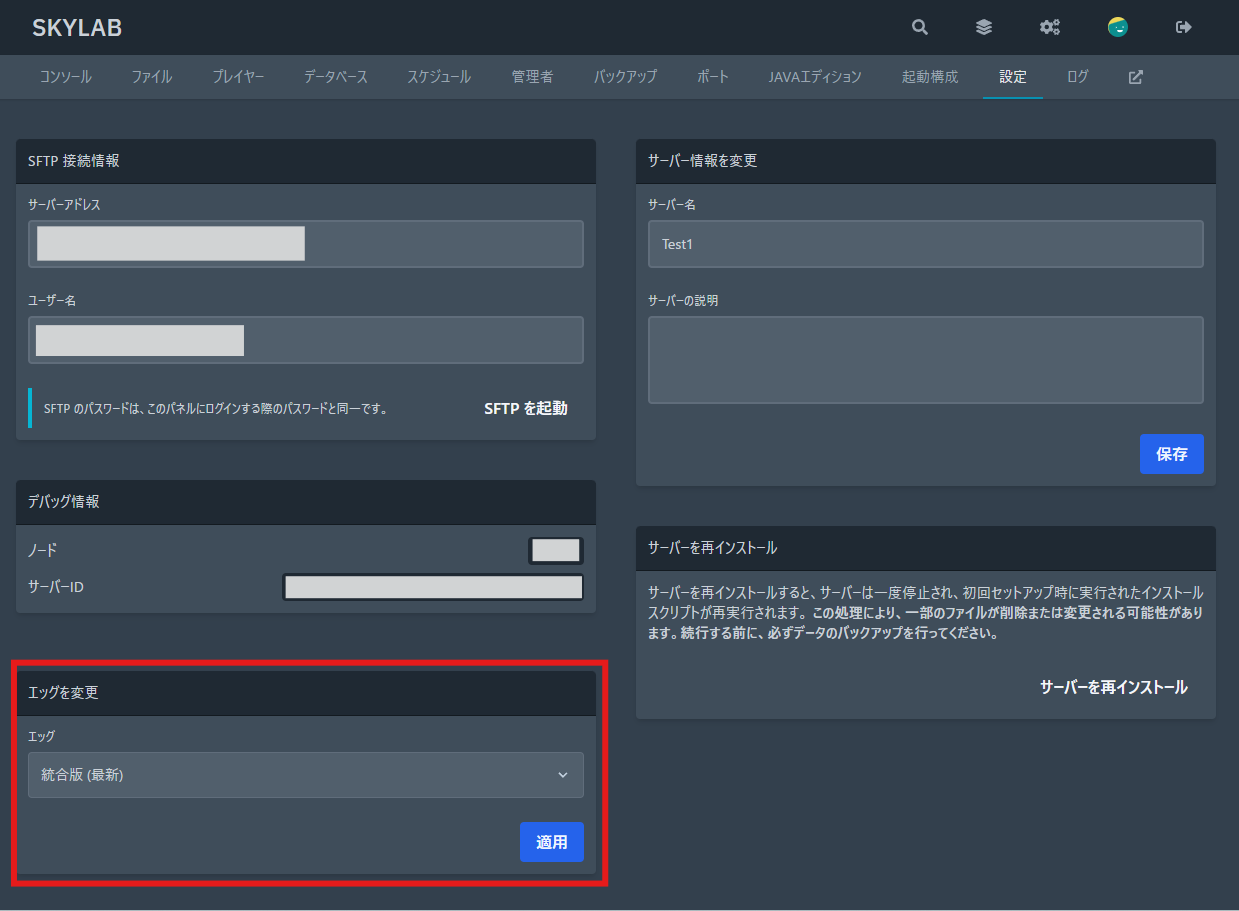Go to the データベース tab
The height and width of the screenshot is (911, 1239).
(x=336, y=77)
